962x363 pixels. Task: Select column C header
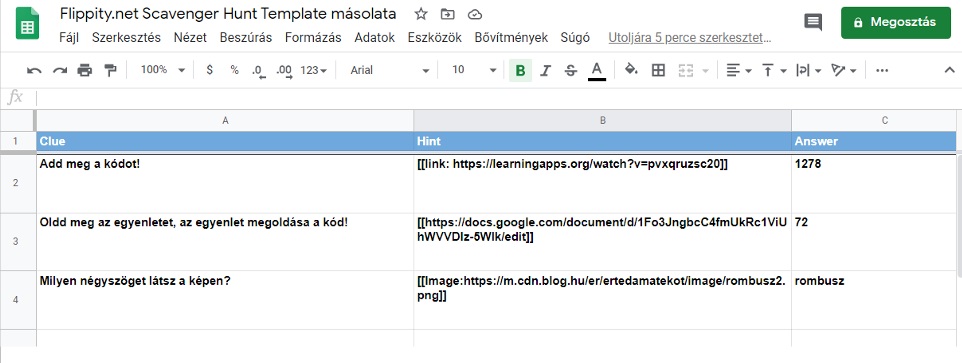coord(874,121)
